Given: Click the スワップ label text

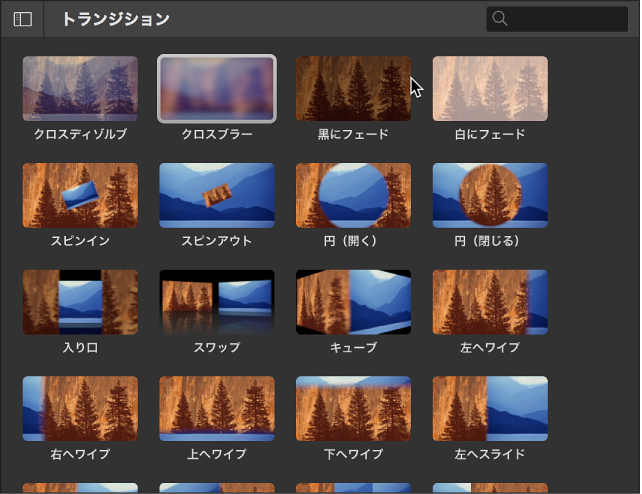Looking at the screenshot, I should pyautogui.click(x=217, y=347).
